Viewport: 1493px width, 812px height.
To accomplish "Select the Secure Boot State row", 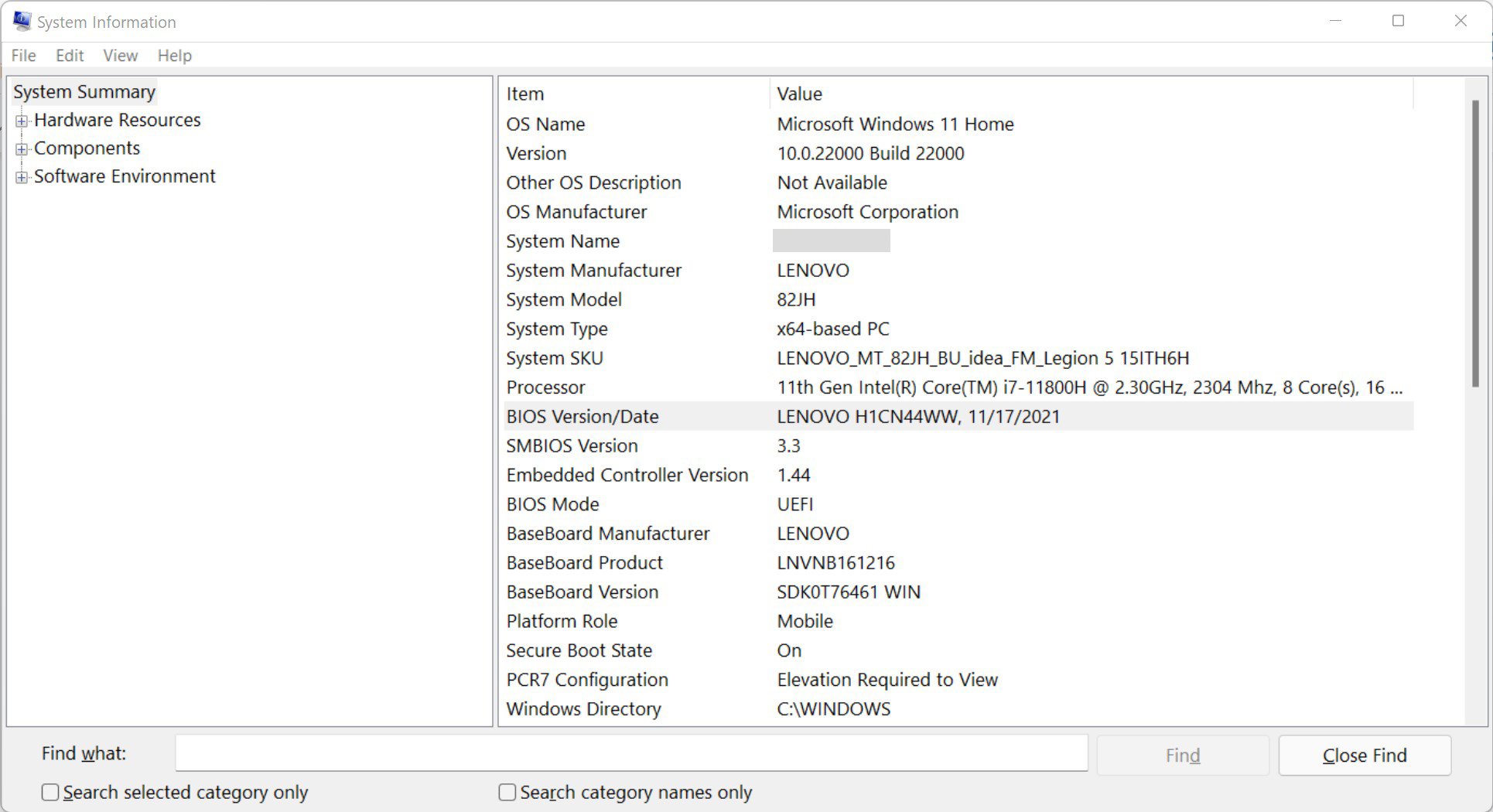I will pos(958,650).
